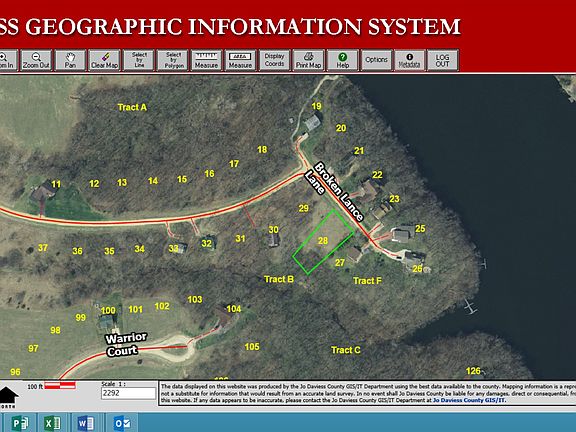Click parcel label 12 on the map
576x432 pixels.
click(94, 184)
